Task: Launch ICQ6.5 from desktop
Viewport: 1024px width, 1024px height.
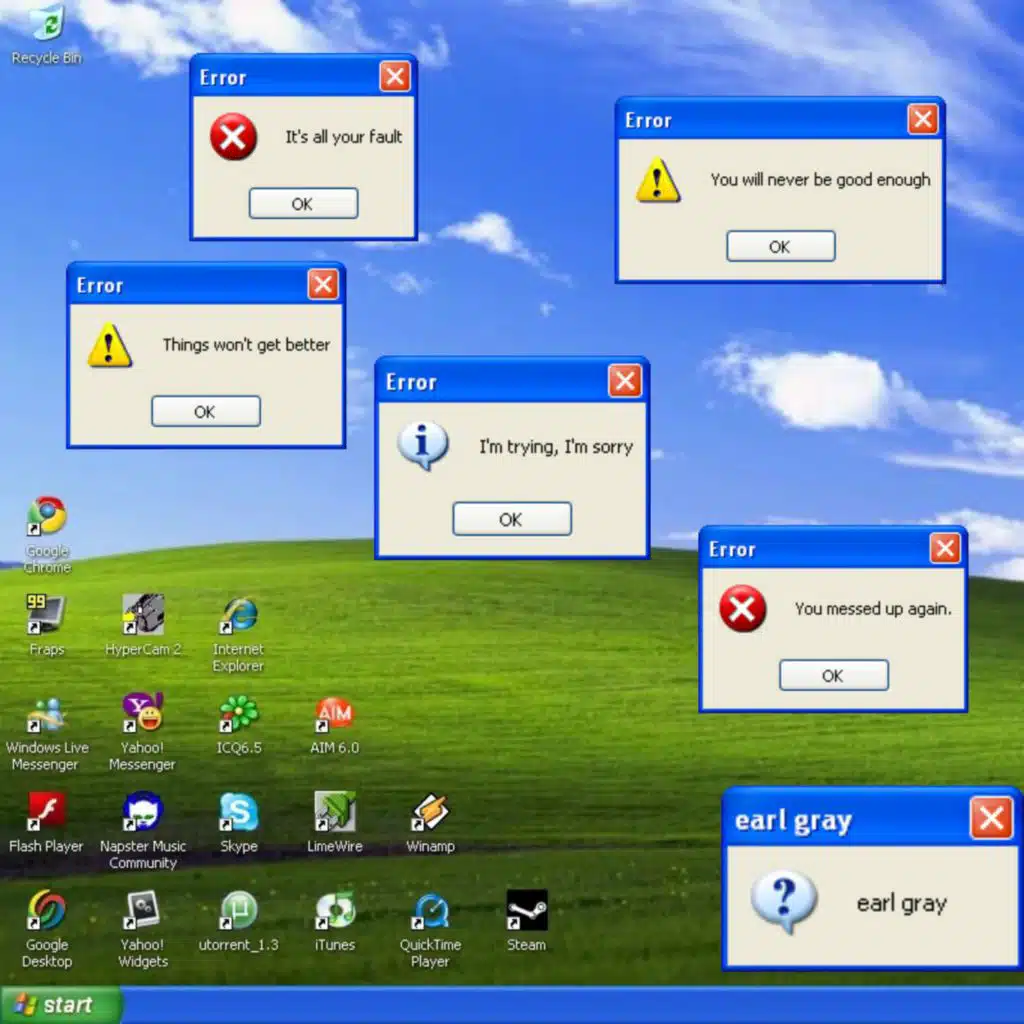Action: point(238,725)
